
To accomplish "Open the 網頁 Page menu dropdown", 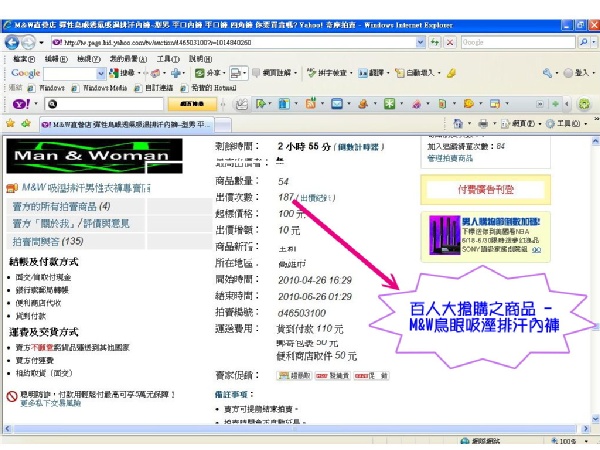I will [x=523, y=124].
